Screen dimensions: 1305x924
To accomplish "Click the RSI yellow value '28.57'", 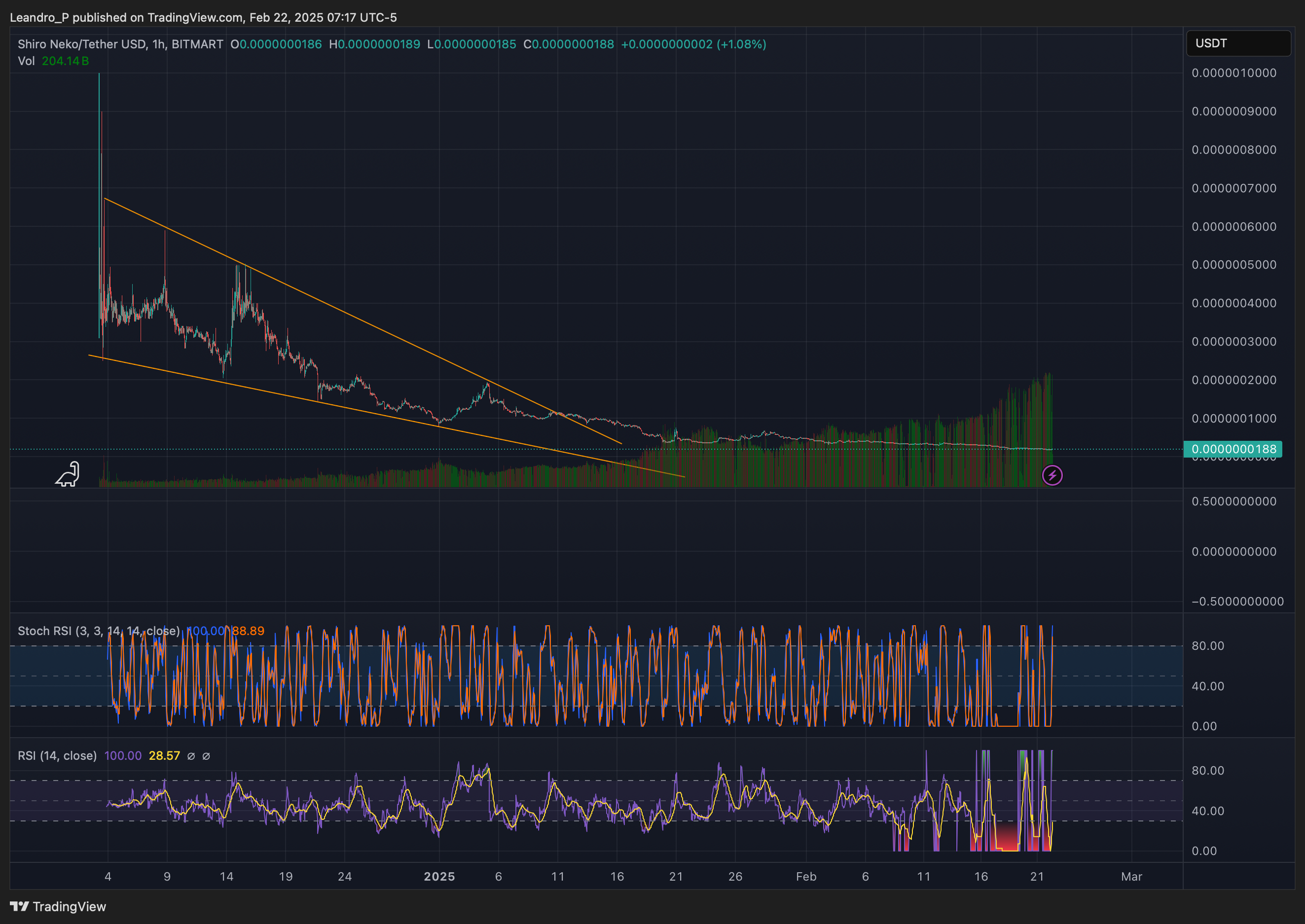I will [x=164, y=755].
